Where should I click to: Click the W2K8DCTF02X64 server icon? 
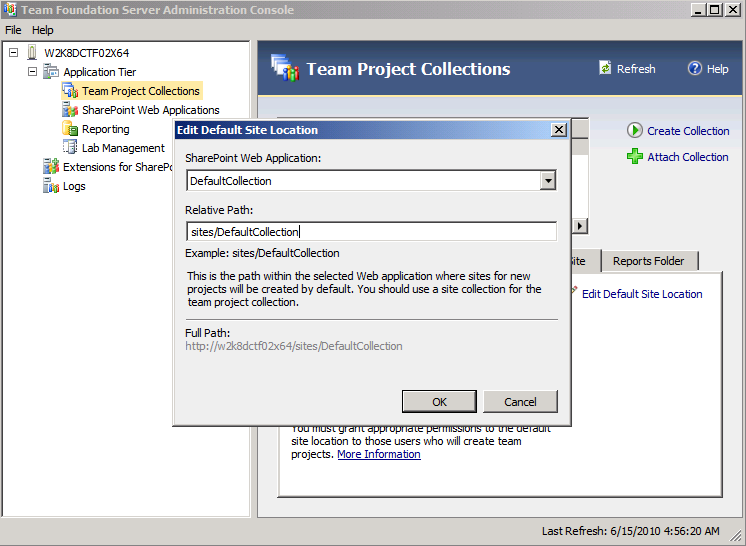(x=32, y=52)
